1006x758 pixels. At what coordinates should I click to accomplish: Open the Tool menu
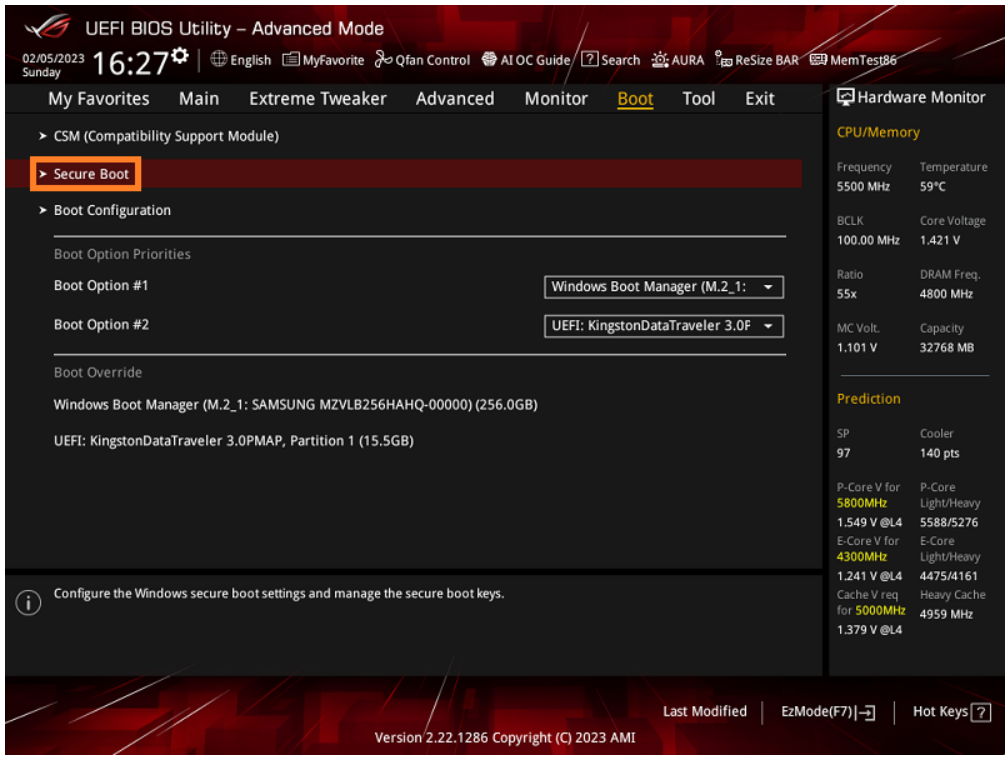coord(698,98)
